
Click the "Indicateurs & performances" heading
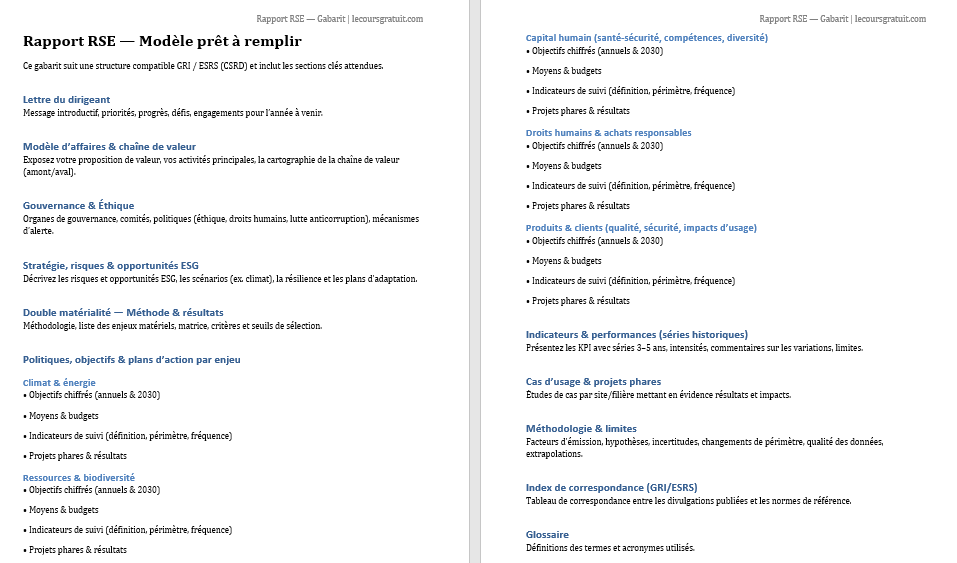[x=636, y=334]
